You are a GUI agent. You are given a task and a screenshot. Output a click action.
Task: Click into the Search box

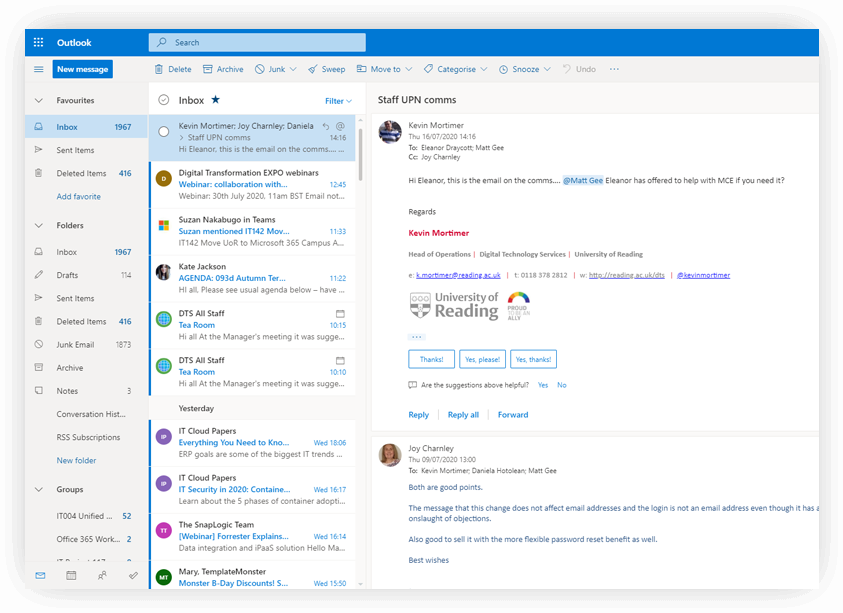(x=258, y=42)
